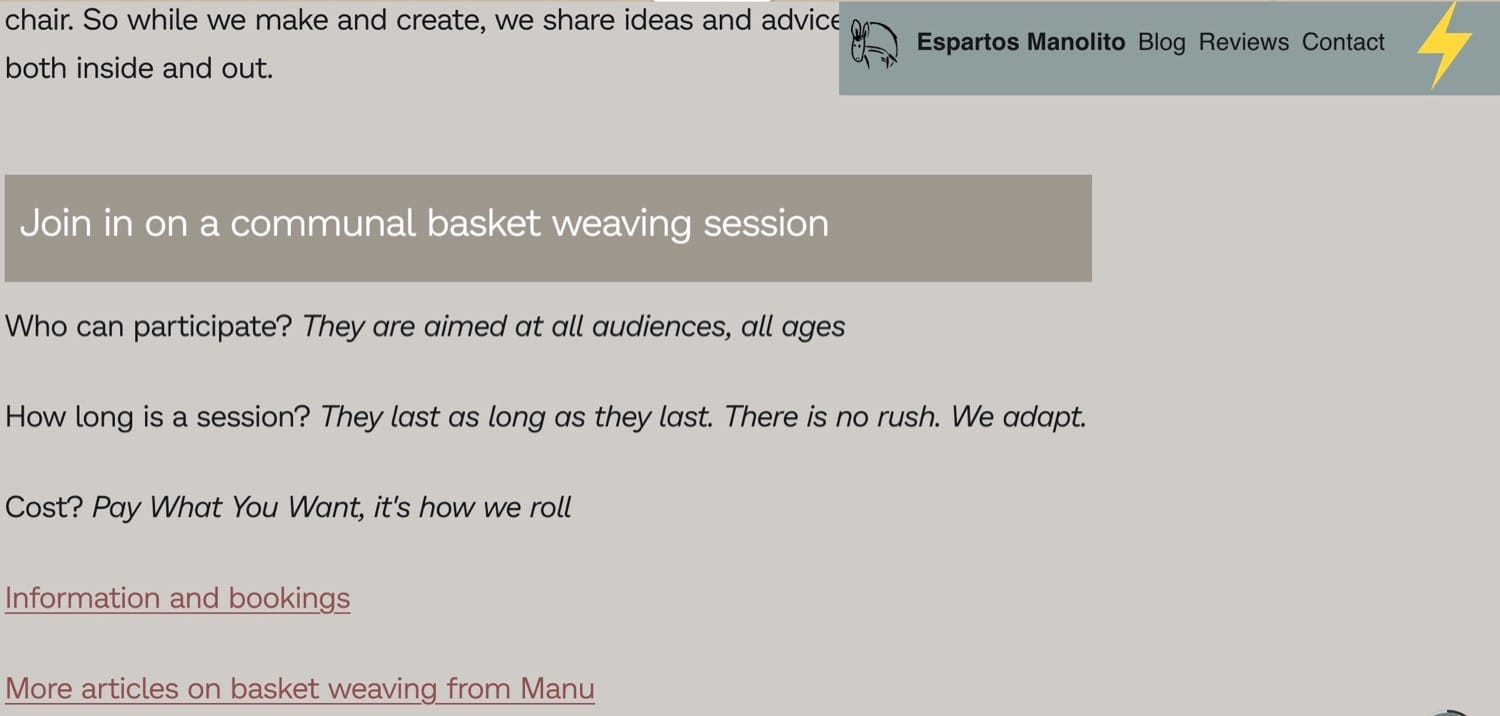Image resolution: width=1500 pixels, height=716 pixels.
Task: Select Contact in the navigation bar
Action: tap(1343, 42)
